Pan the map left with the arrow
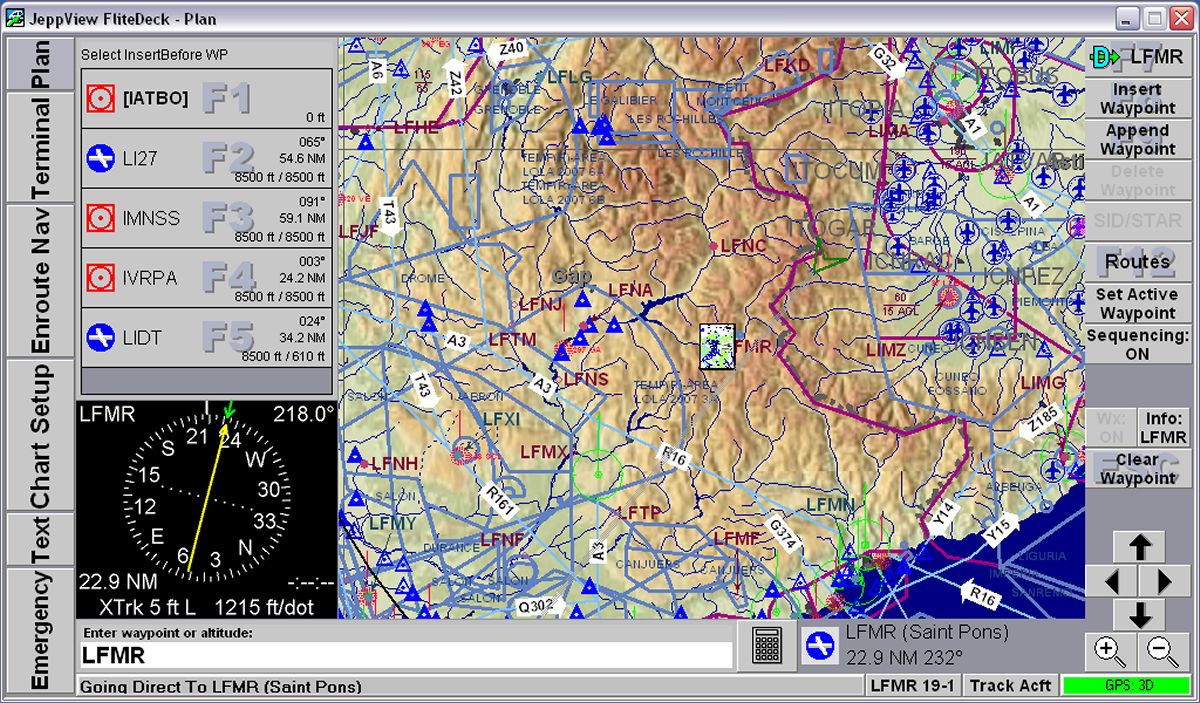This screenshot has height=703, width=1200. [1111, 581]
